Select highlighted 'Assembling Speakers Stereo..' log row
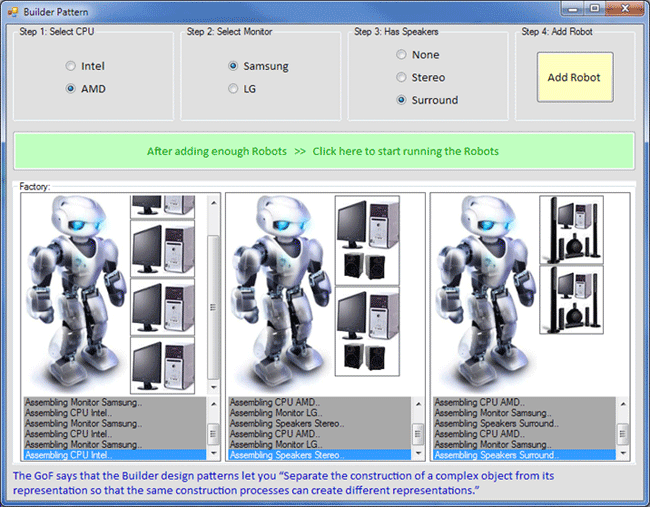 (x=320, y=455)
